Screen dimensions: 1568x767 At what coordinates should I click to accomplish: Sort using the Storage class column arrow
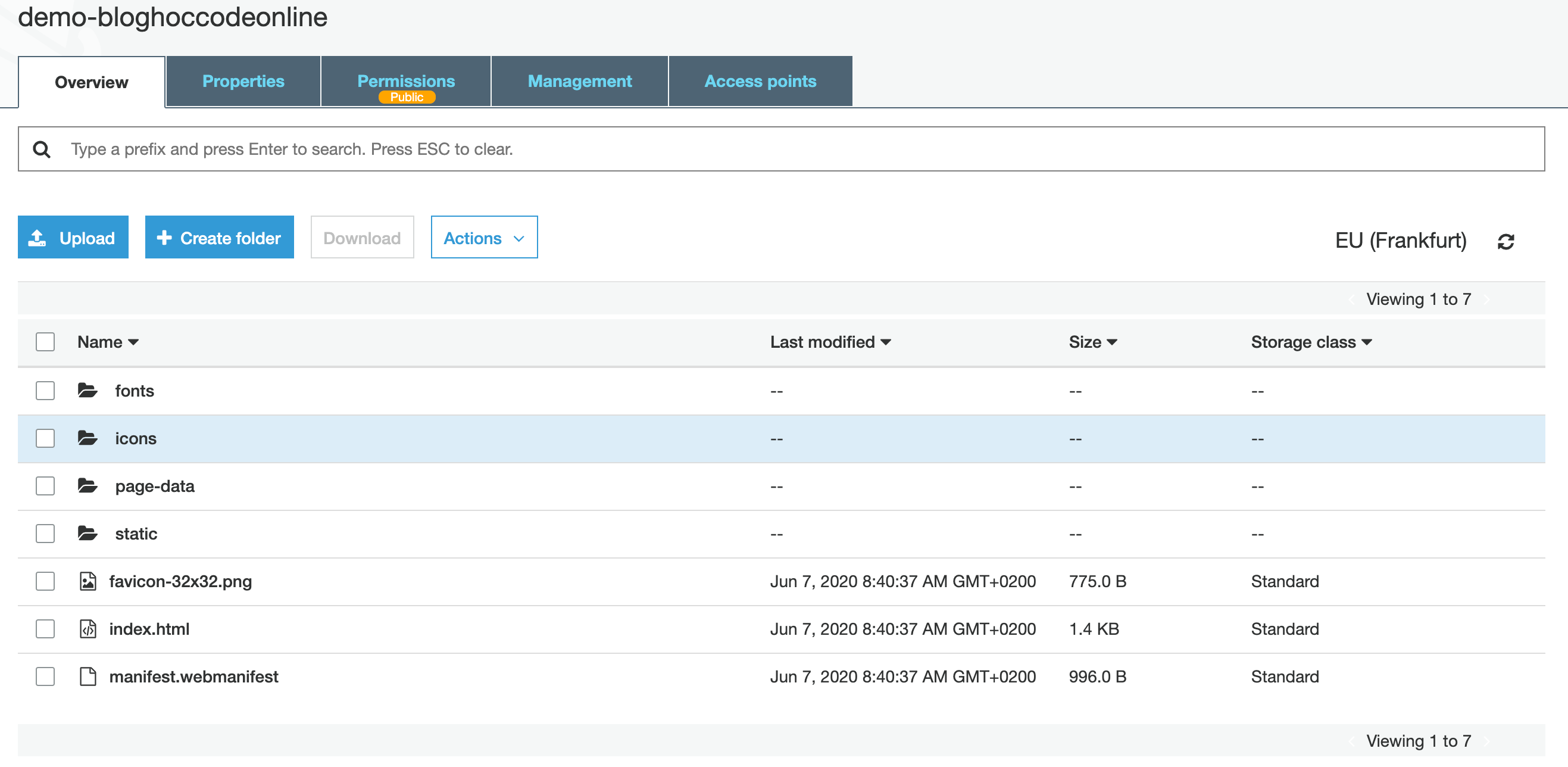(1367, 342)
